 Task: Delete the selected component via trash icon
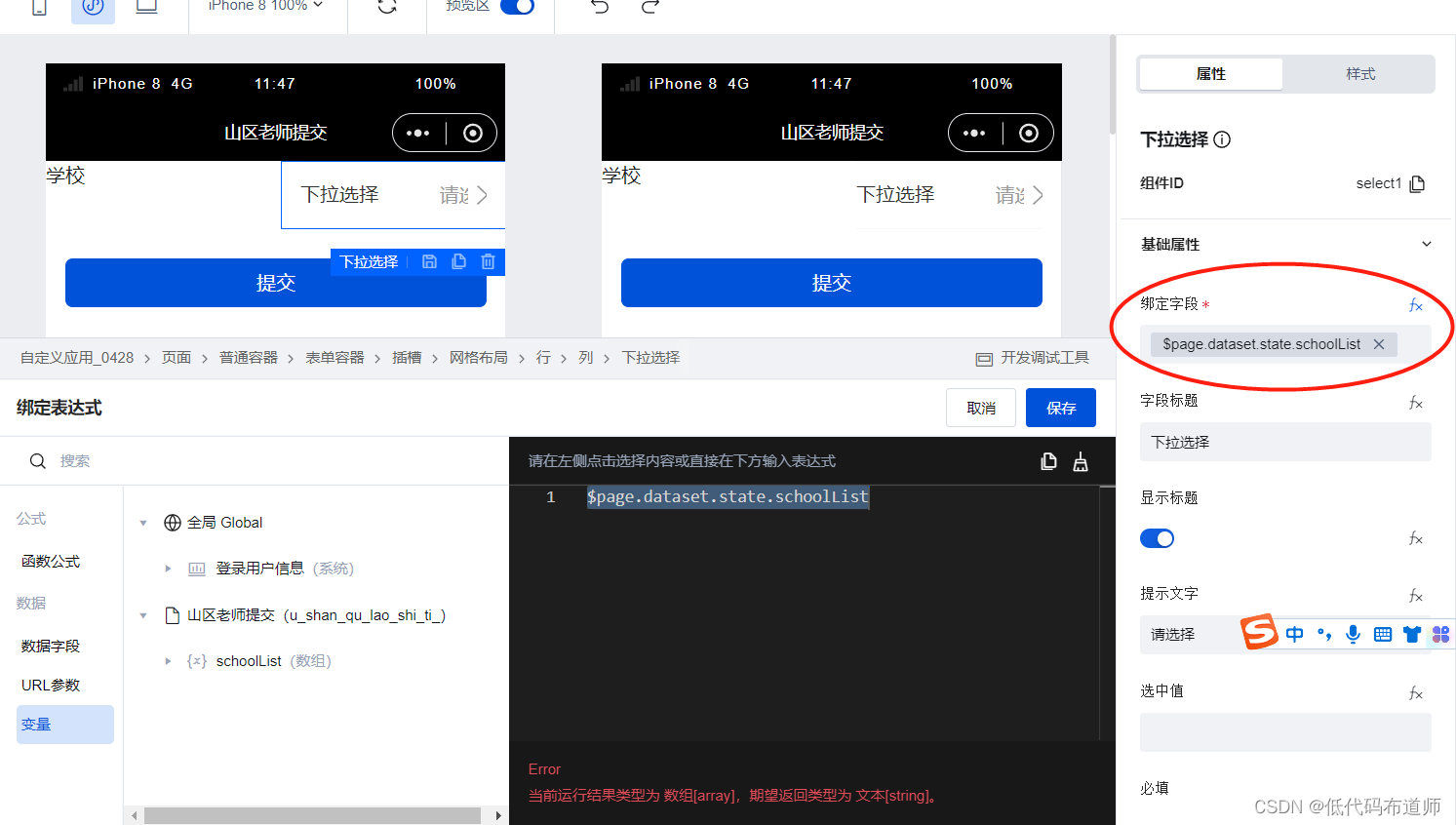[489, 261]
